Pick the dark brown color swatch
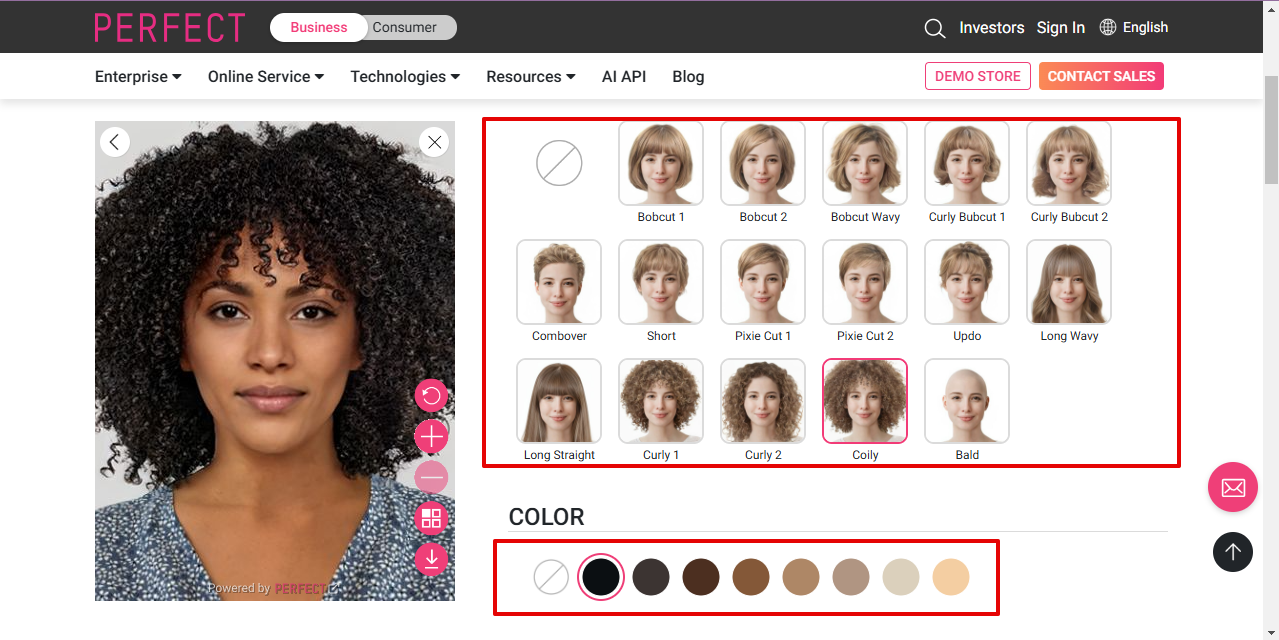 (701, 577)
